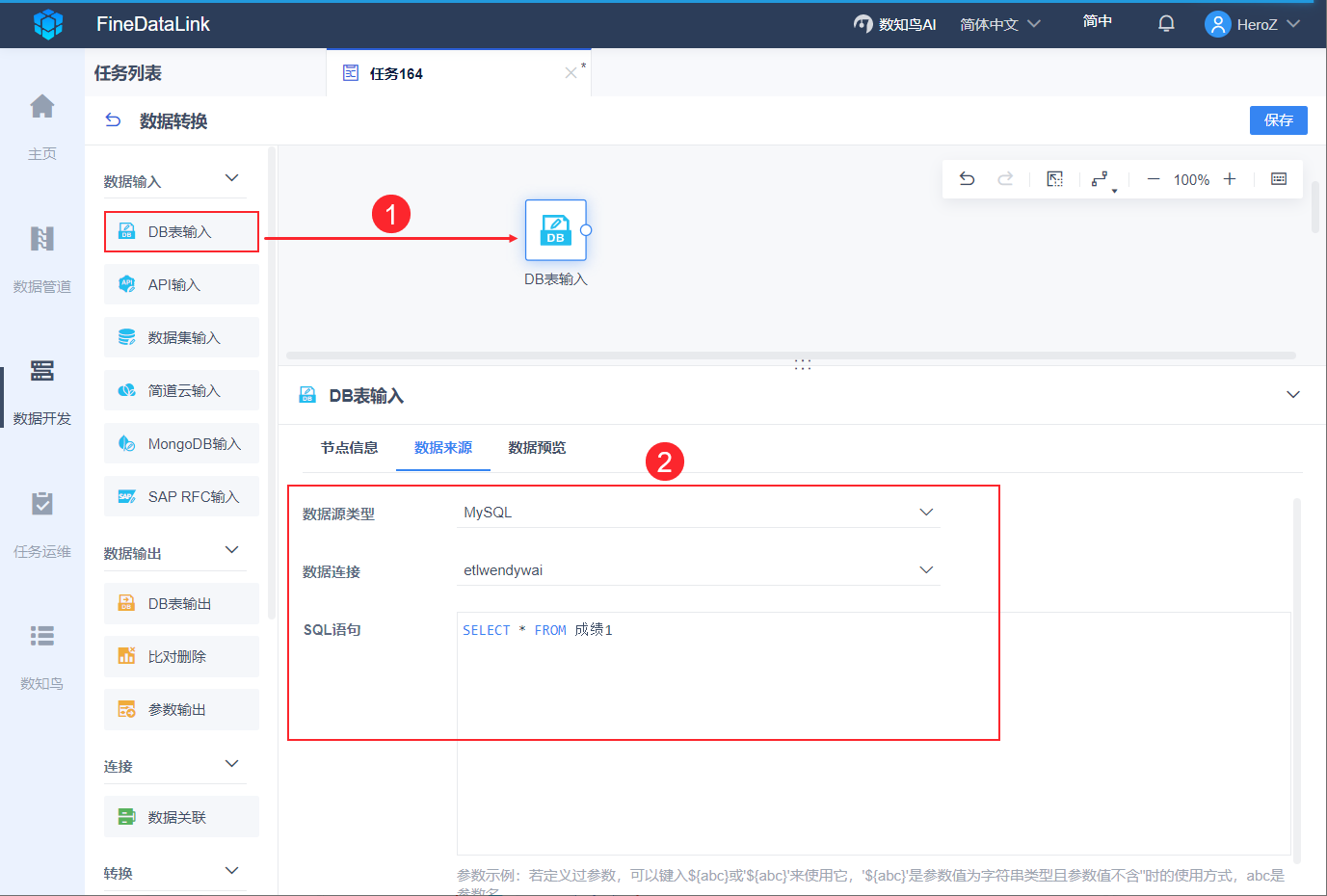Click the DB表输入 node output port
This screenshot has width=1327, height=896.
pos(586,230)
